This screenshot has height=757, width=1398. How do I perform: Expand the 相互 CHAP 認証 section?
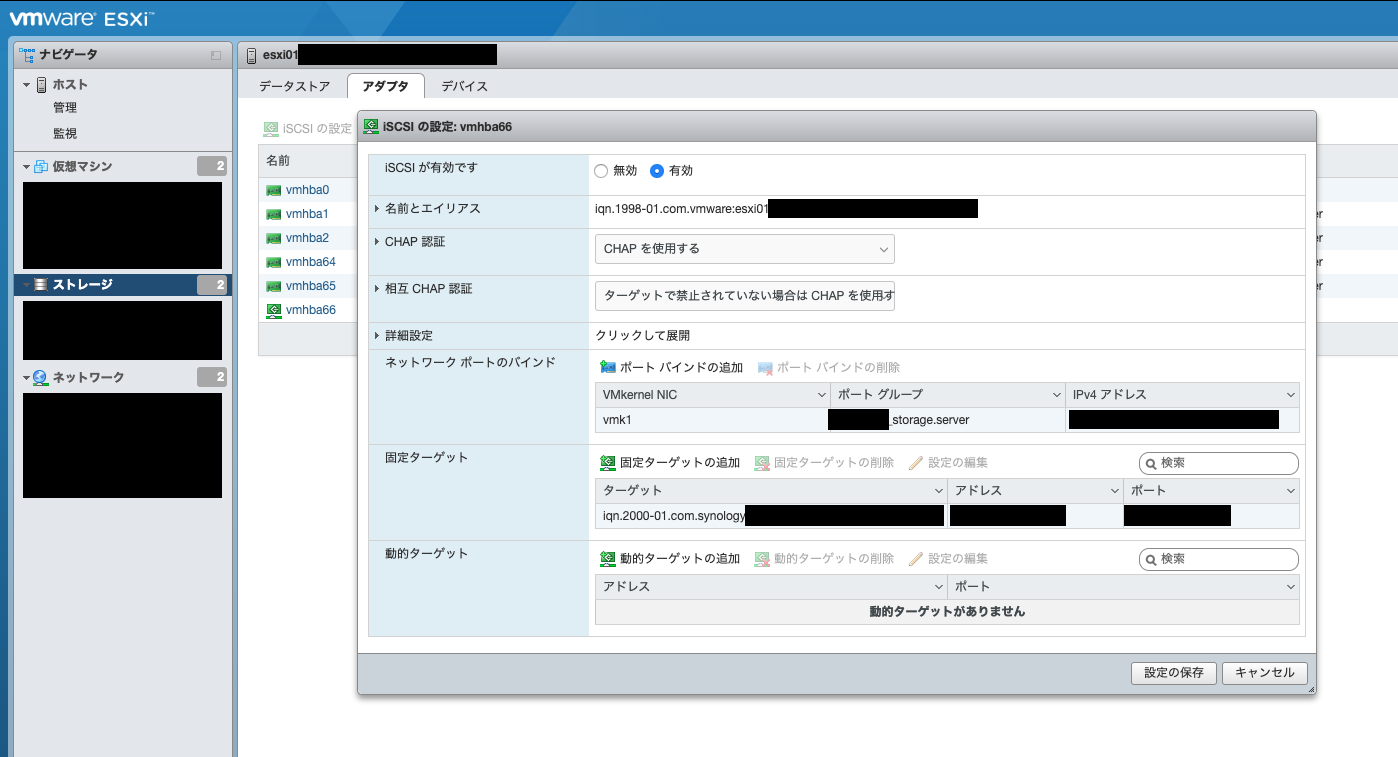pyautogui.click(x=377, y=289)
